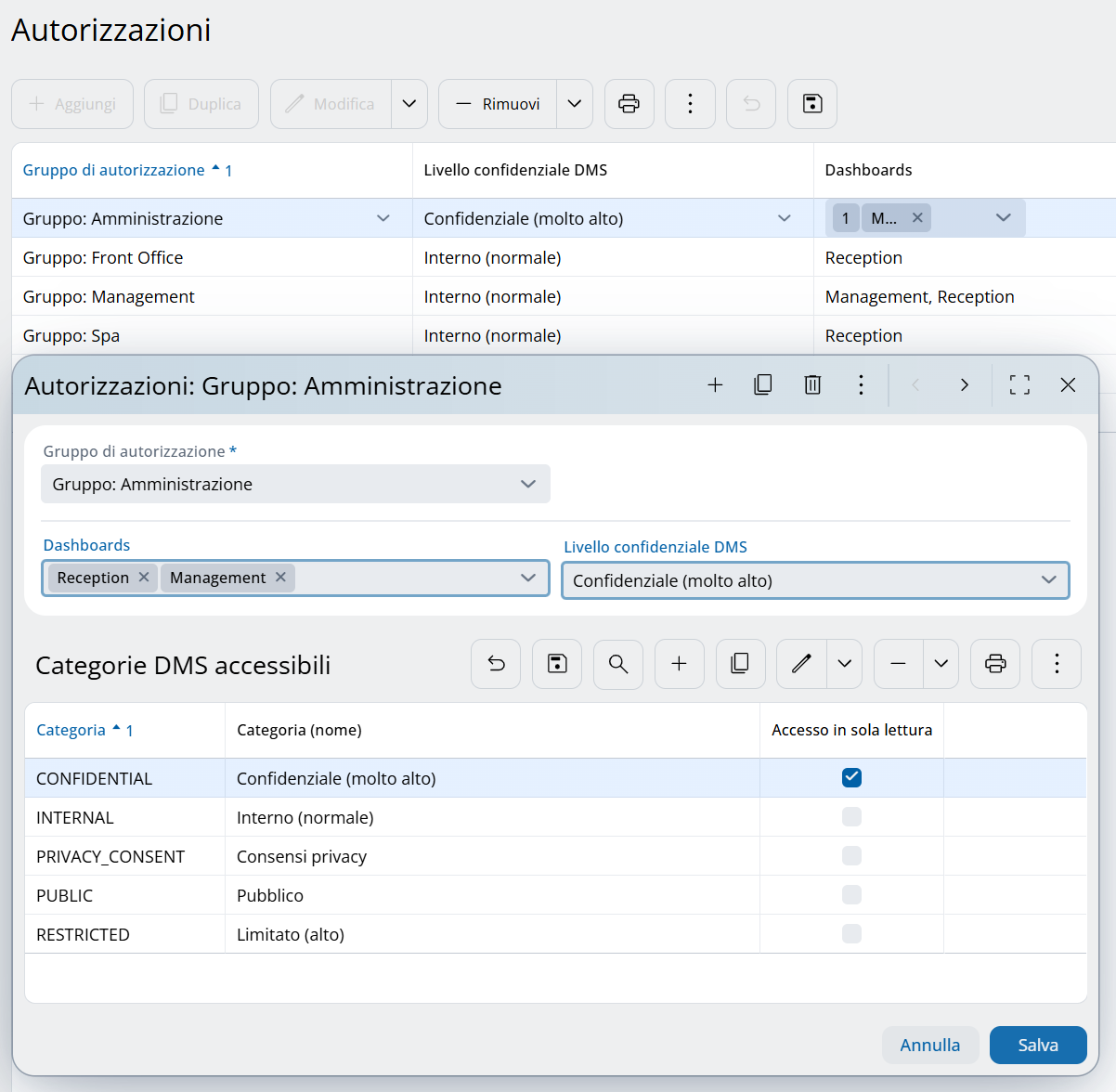Uncheck read-only access for CONFIDENTIAL row
The image size is (1116, 1092).
pyautogui.click(x=851, y=778)
